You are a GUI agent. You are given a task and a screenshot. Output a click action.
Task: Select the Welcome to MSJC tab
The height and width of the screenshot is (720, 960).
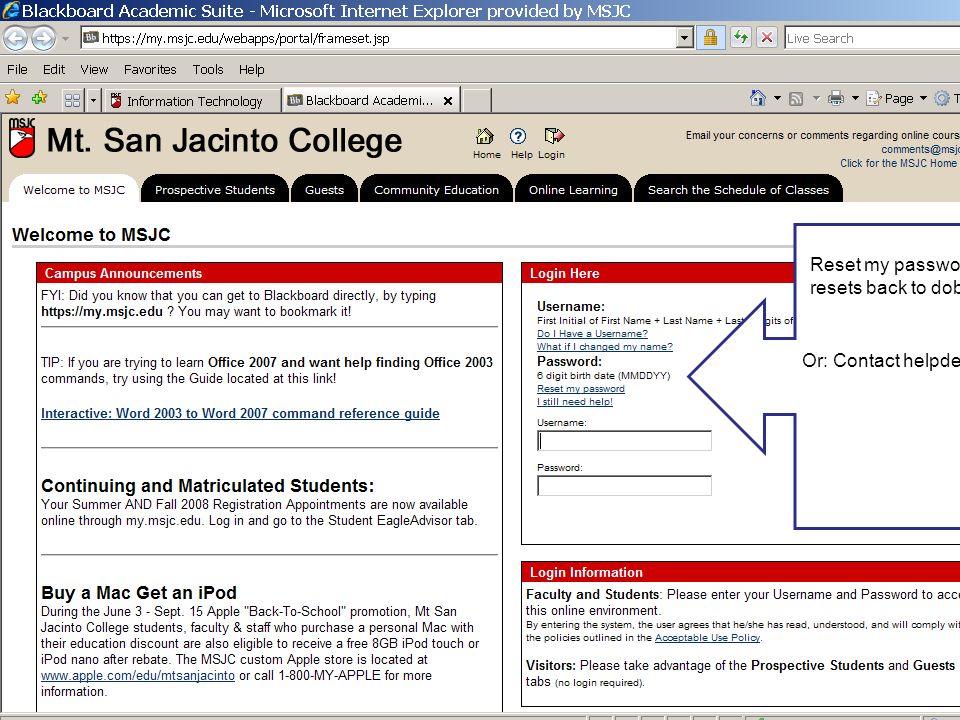pyautogui.click(x=74, y=190)
